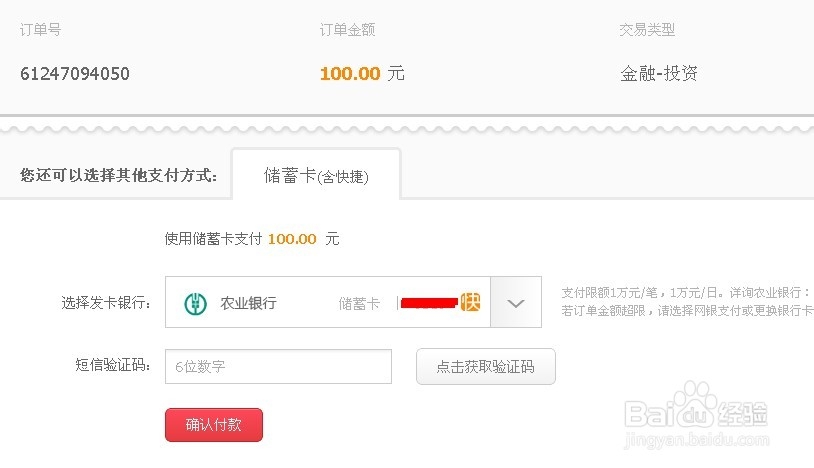Click the 使用储蓄卡支付 100.00 元 line
814x468 pixels.
252,239
